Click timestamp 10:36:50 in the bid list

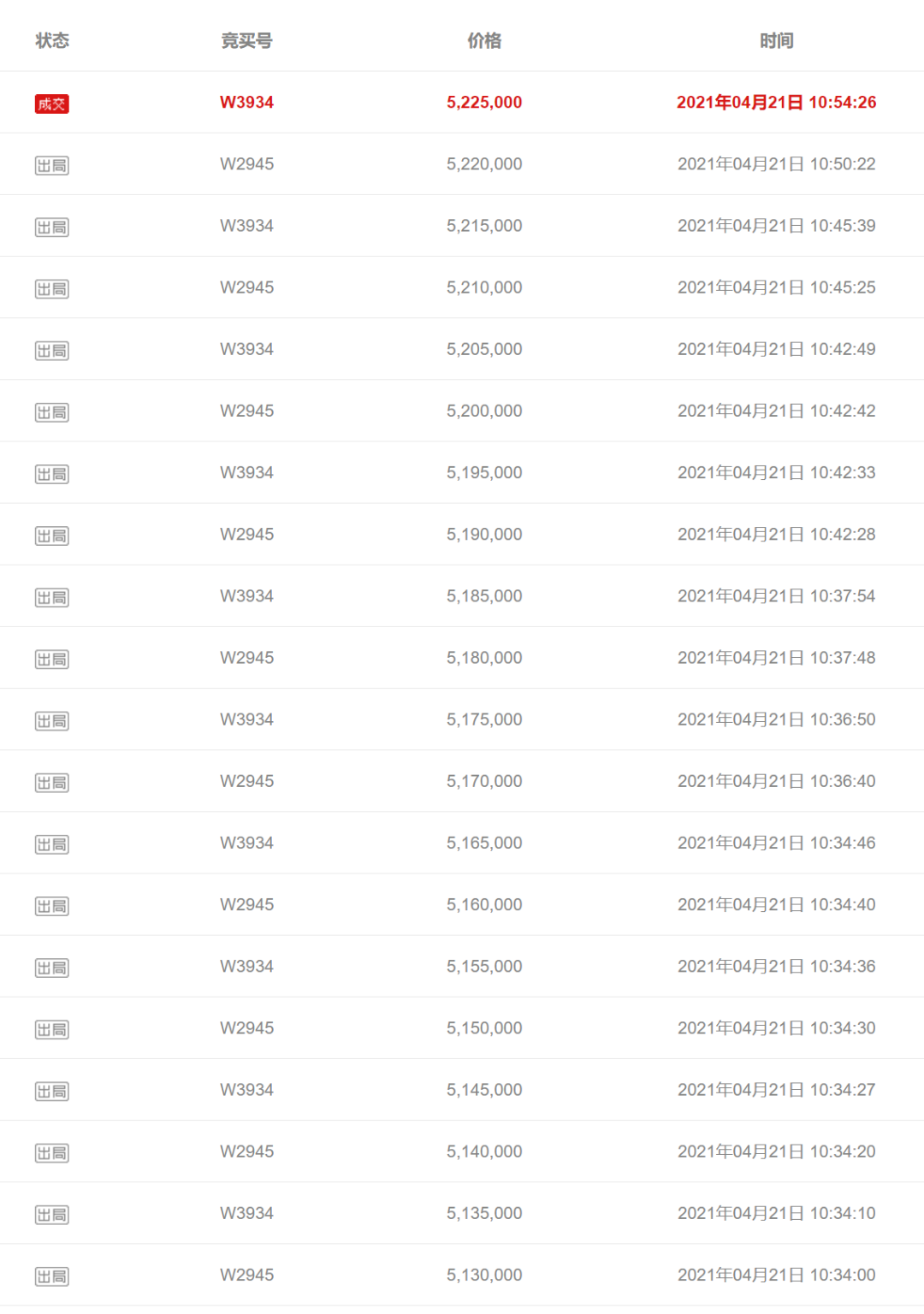click(777, 719)
